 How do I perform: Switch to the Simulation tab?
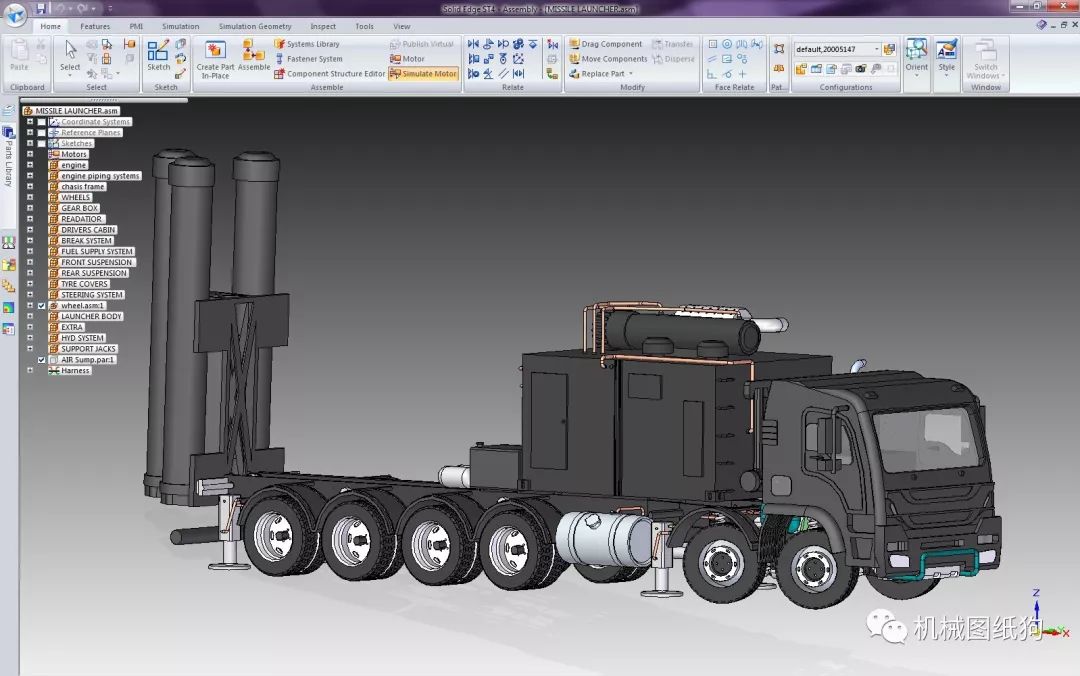180,26
